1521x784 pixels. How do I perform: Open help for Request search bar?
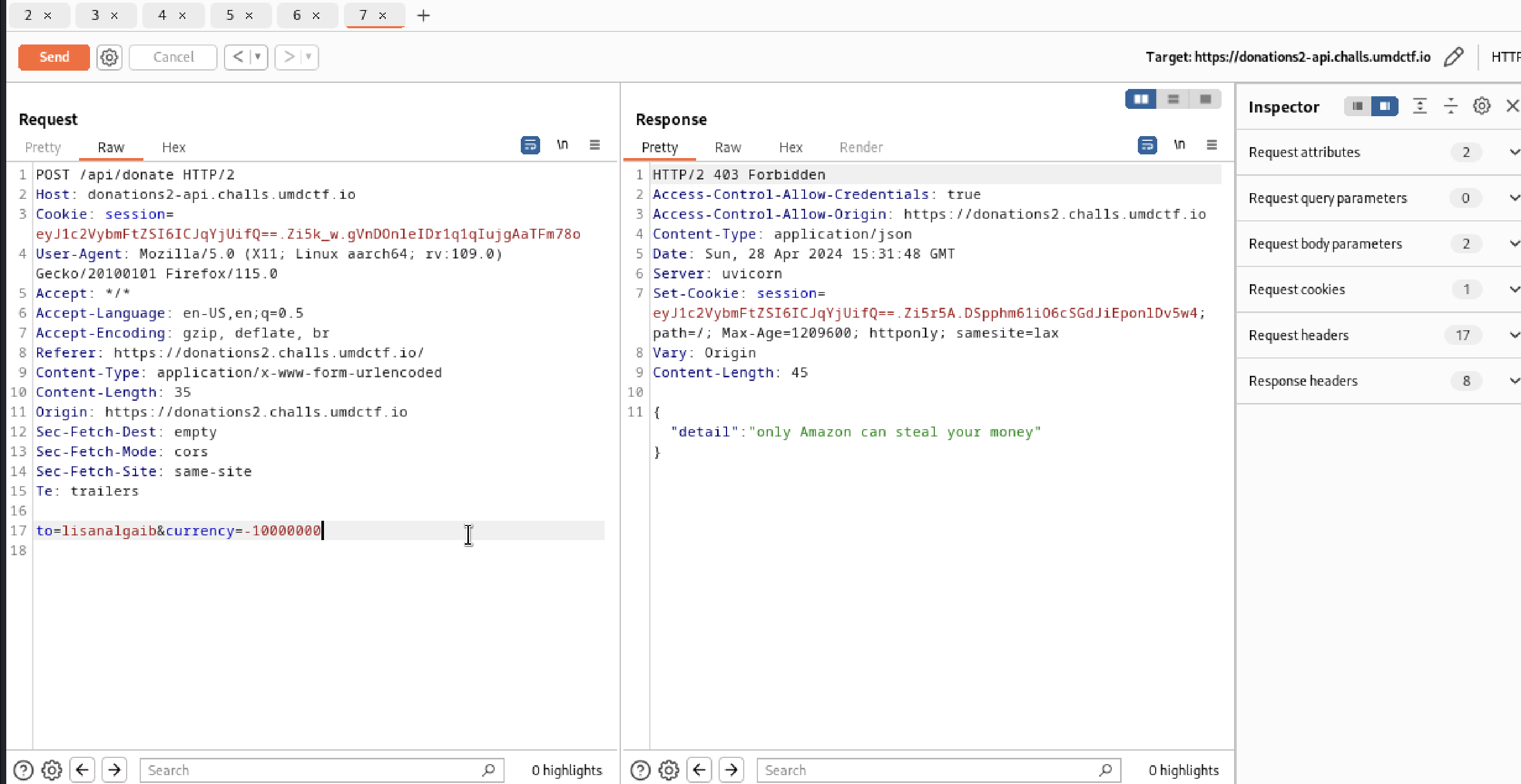pos(23,770)
